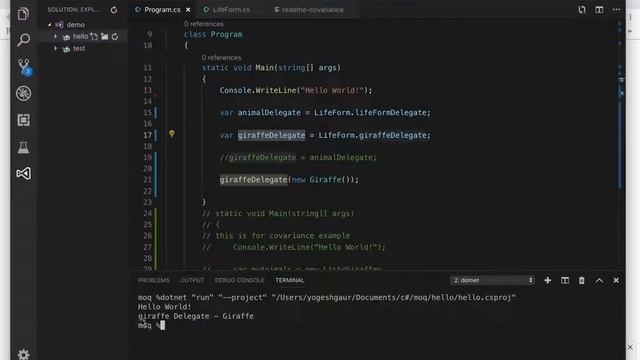The image size is (640, 360).
Task: Click line number 17 in the gutter
Action: [x=147, y=135]
